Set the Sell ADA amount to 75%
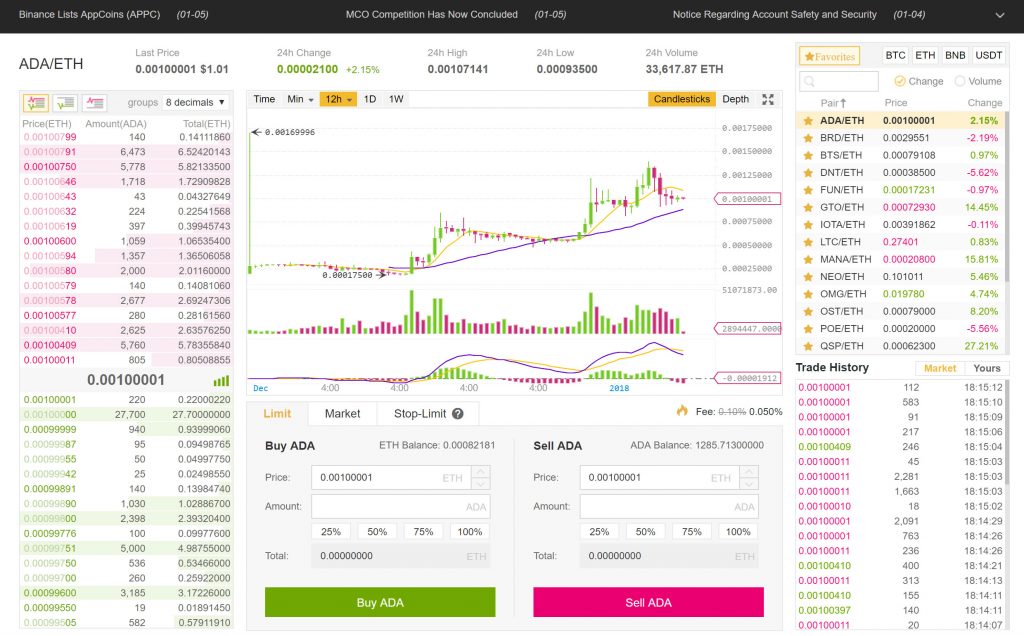The image size is (1024, 636). [692, 532]
